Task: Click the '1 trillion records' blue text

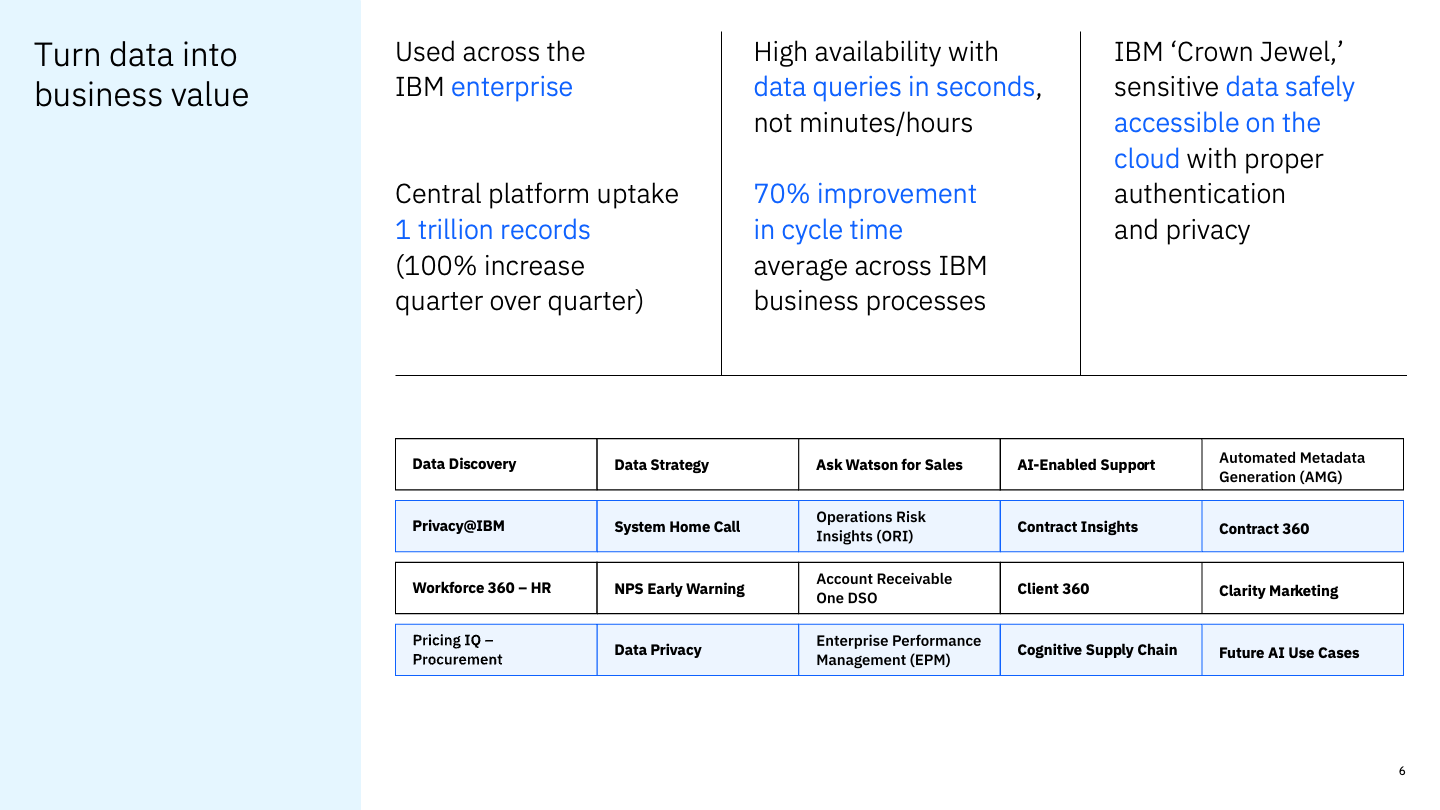Action: pyautogui.click(x=493, y=230)
